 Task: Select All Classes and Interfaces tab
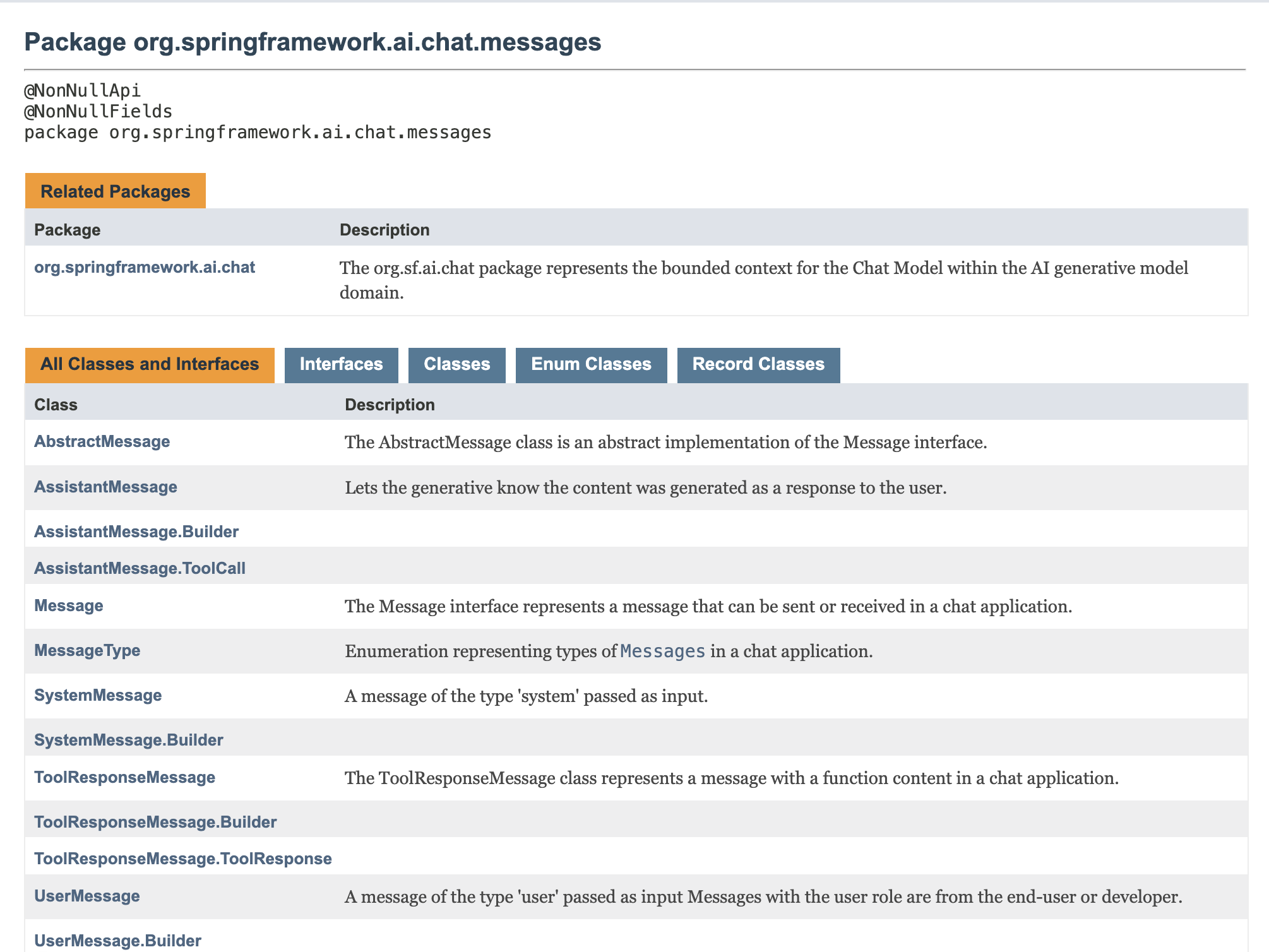point(150,364)
